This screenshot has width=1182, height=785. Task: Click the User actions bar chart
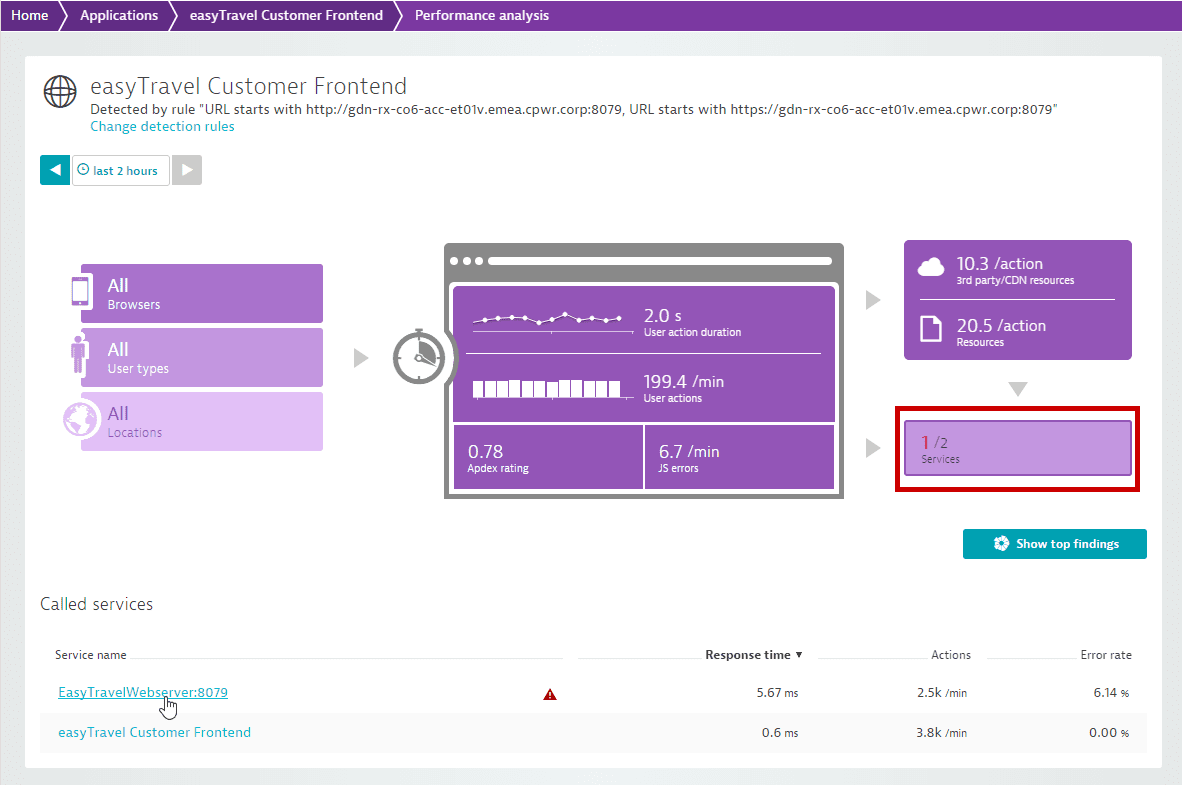coord(551,388)
